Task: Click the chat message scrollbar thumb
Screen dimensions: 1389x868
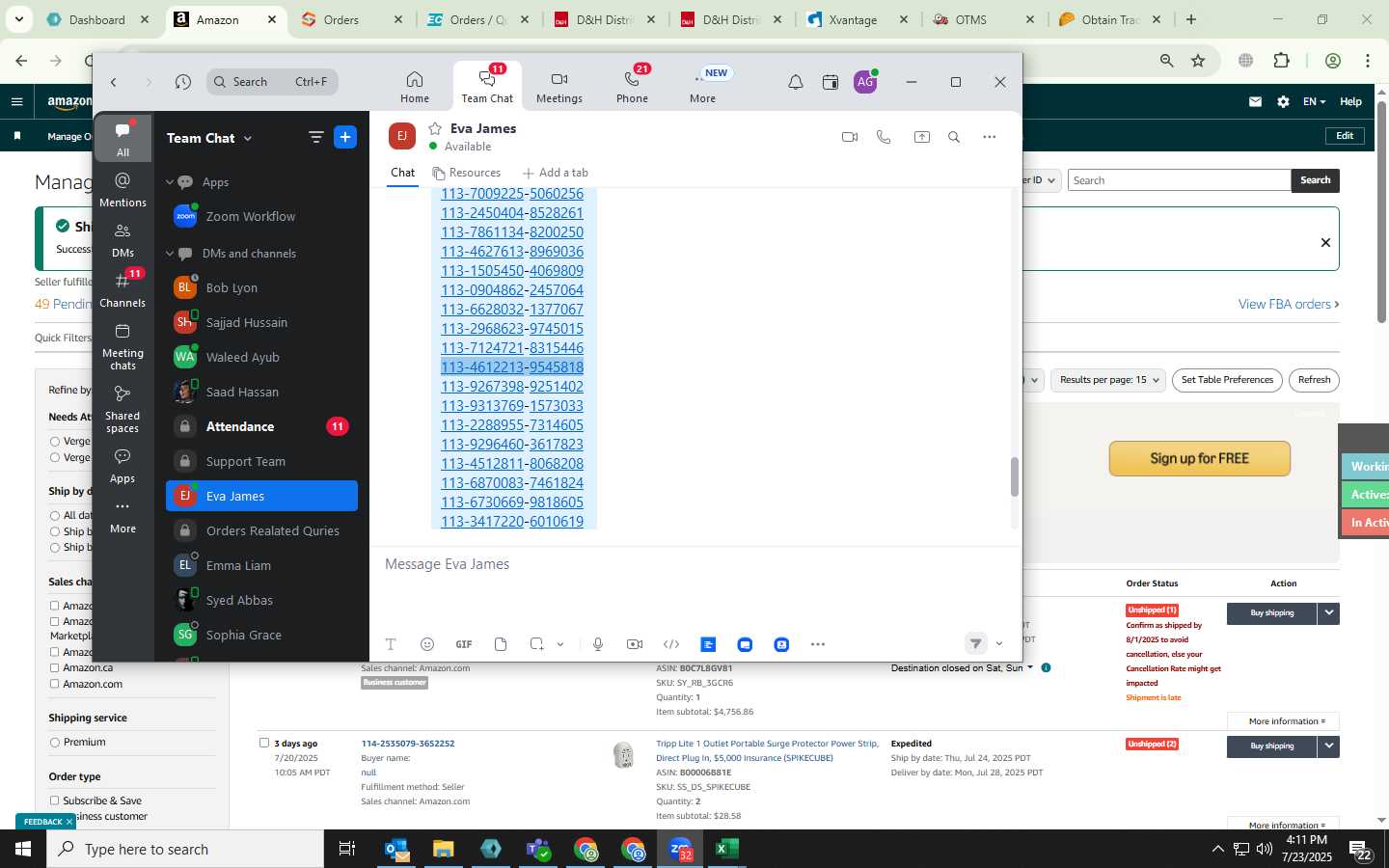Action: tap(1014, 477)
